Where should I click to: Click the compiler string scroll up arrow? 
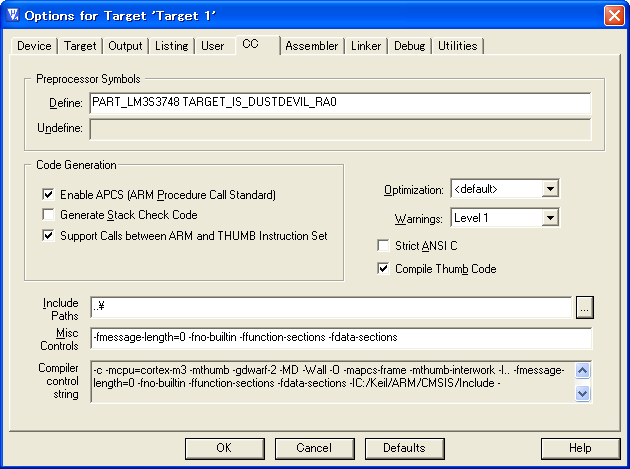(x=582, y=371)
